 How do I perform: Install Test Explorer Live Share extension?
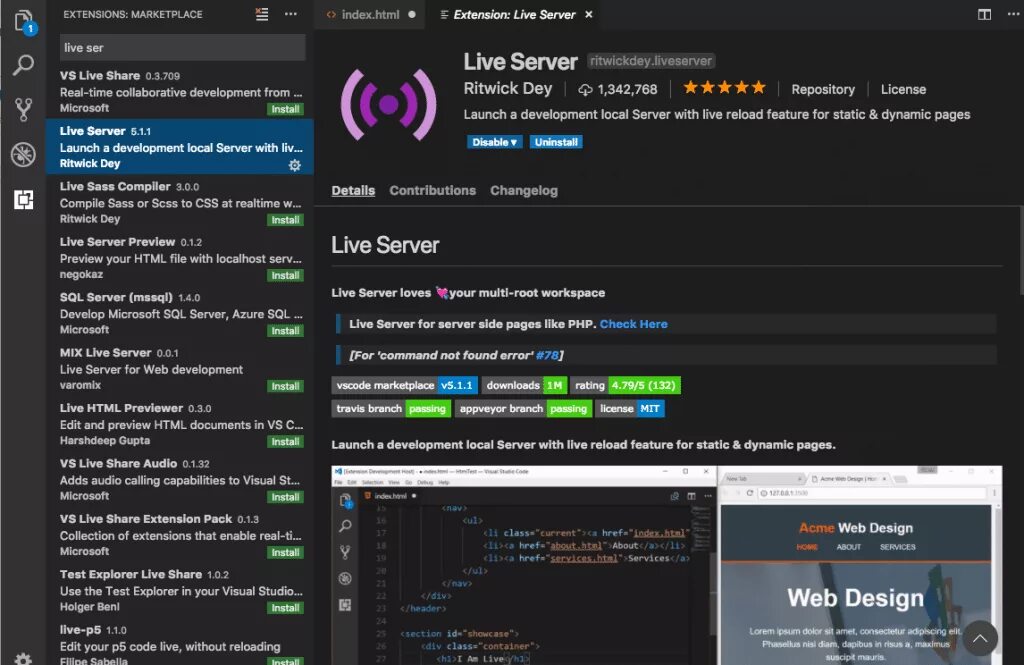pyautogui.click(x=285, y=608)
